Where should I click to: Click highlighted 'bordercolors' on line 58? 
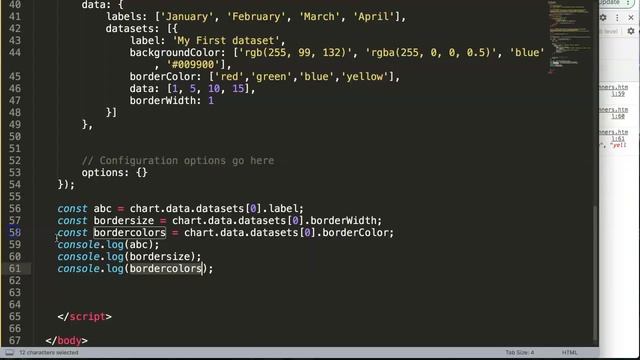click(x=129, y=233)
